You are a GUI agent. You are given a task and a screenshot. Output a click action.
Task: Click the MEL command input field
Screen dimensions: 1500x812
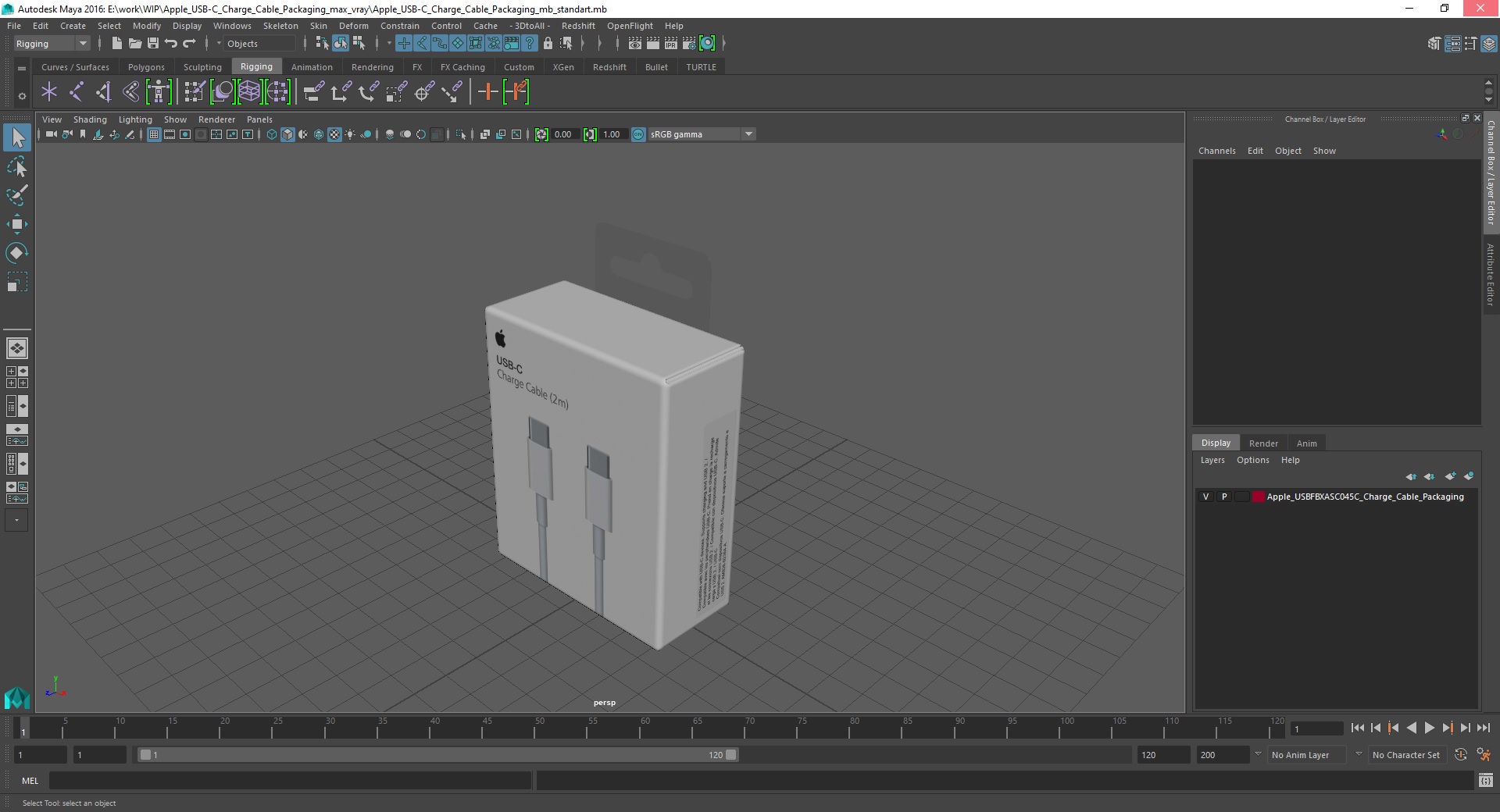290,780
